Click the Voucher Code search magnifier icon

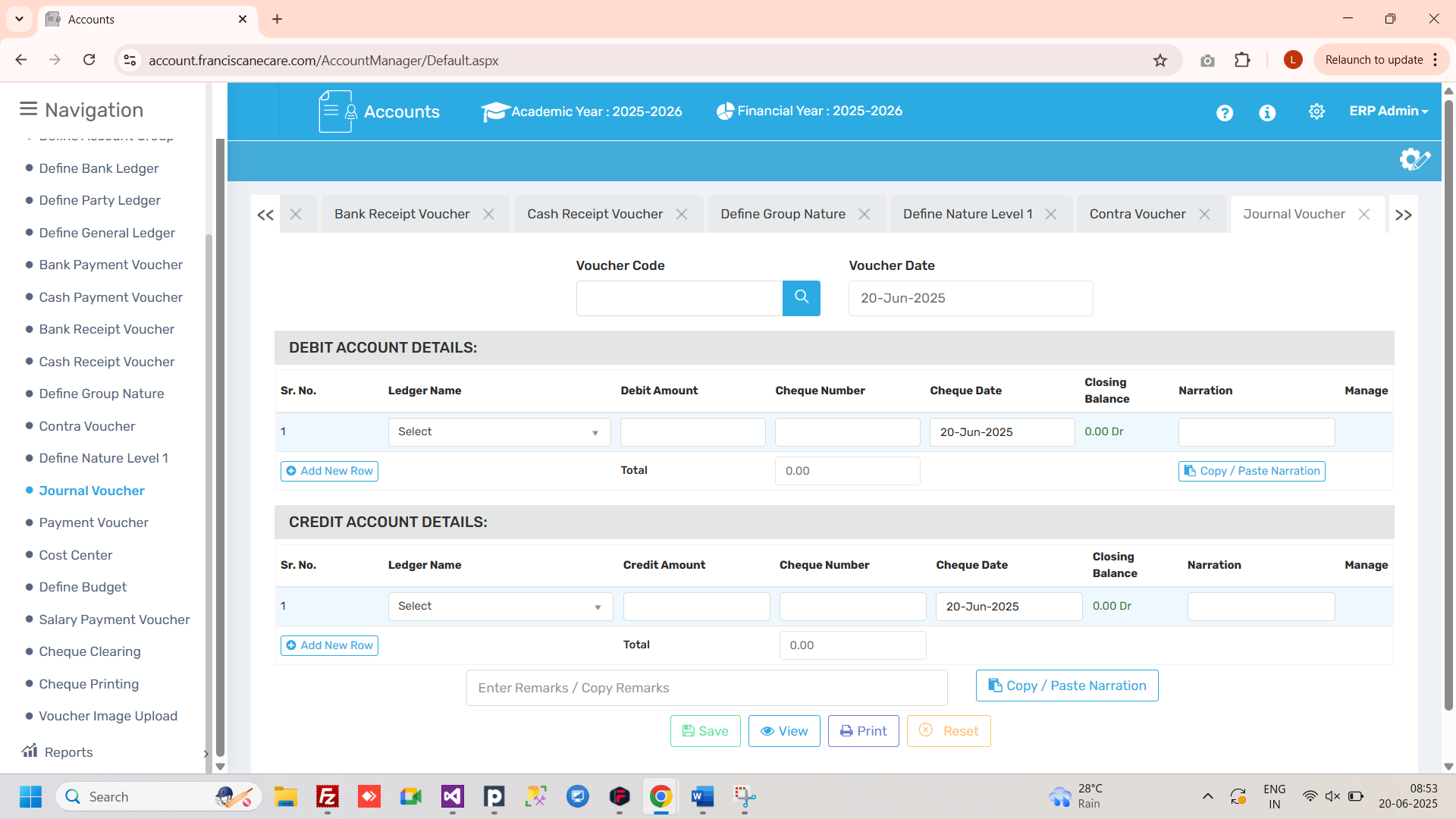801,298
